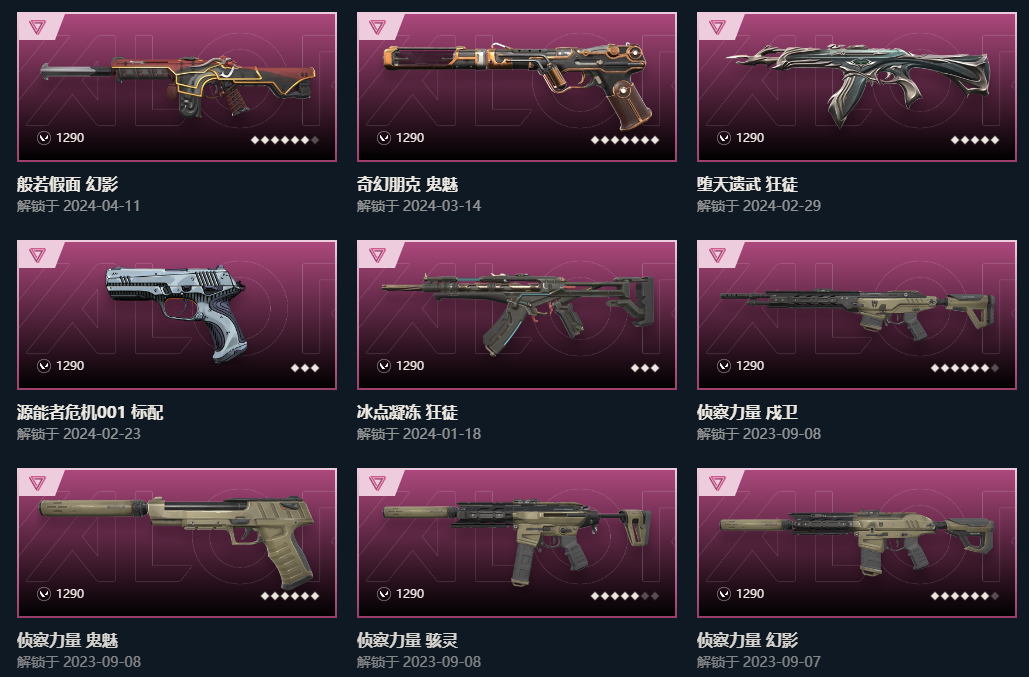Image resolution: width=1029 pixels, height=677 pixels.
Task: Click the tier badge on 奇幻朋克 鬼魅 card
Action: (x=377, y=27)
